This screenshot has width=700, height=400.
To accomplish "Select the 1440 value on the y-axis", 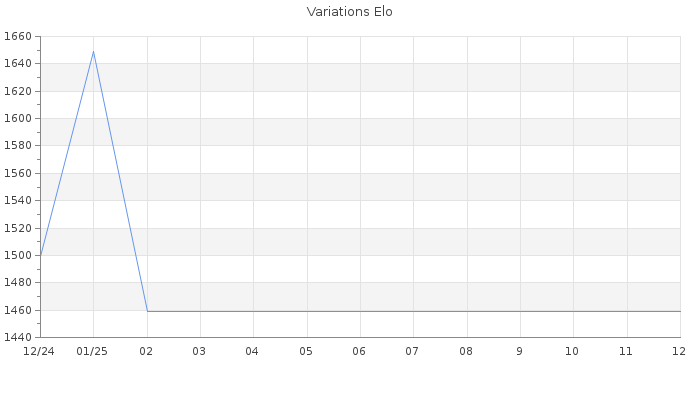I will click(x=19, y=338).
